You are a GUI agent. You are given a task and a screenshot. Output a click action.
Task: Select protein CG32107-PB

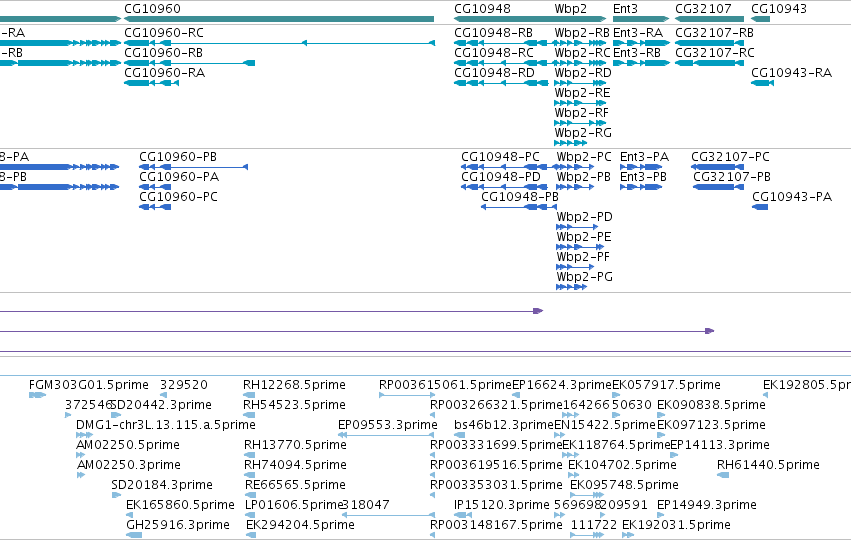[x=732, y=177]
